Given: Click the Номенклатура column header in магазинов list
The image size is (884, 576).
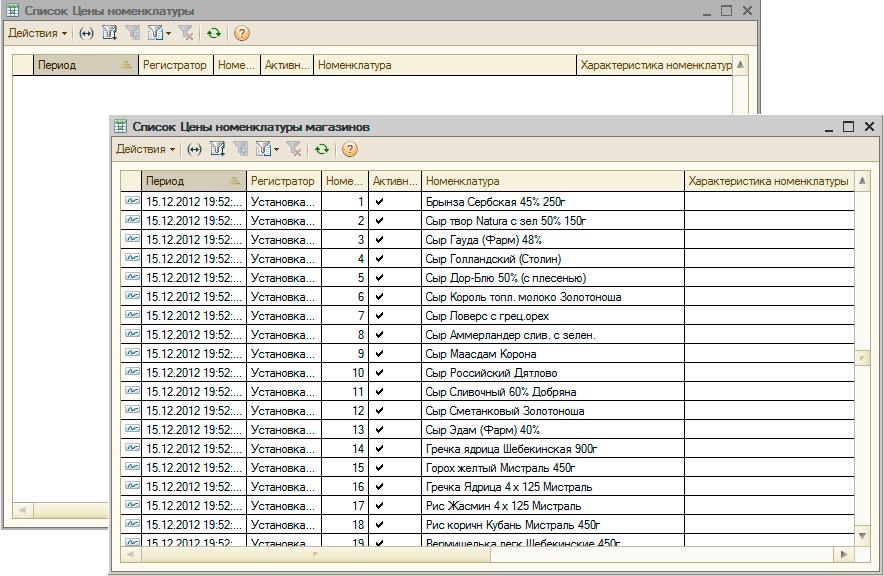Looking at the screenshot, I should (x=552, y=181).
